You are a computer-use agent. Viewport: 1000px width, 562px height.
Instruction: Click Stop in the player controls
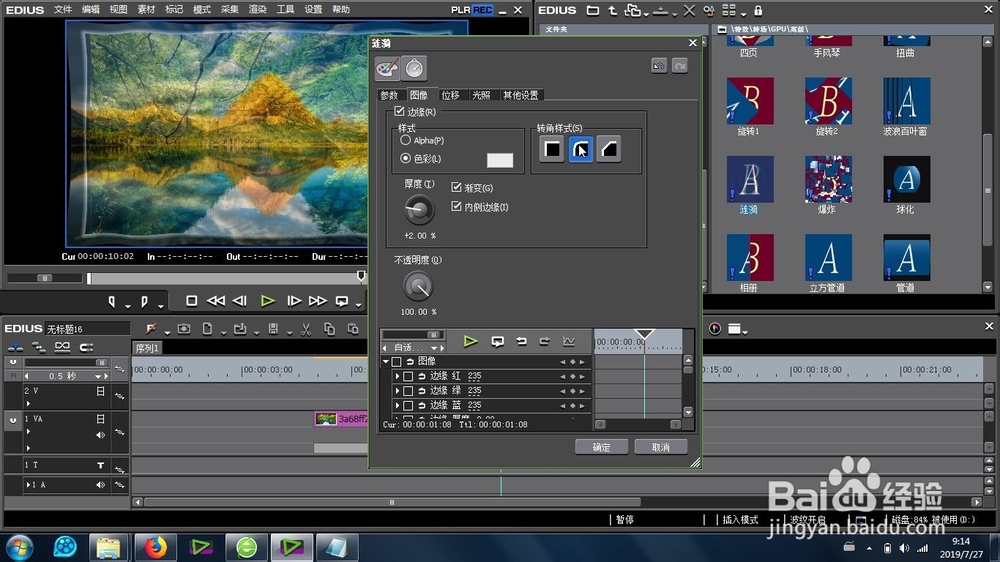tap(191, 300)
